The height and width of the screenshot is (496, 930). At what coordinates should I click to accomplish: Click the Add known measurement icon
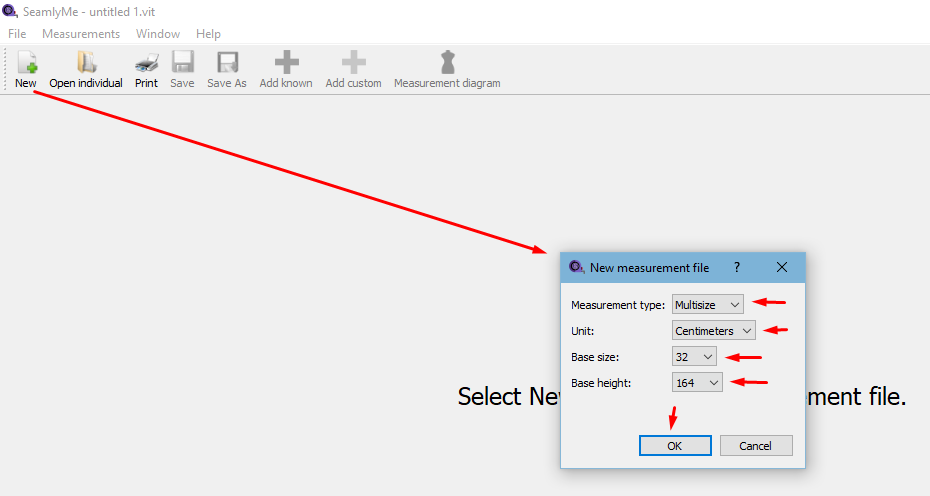(x=286, y=64)
